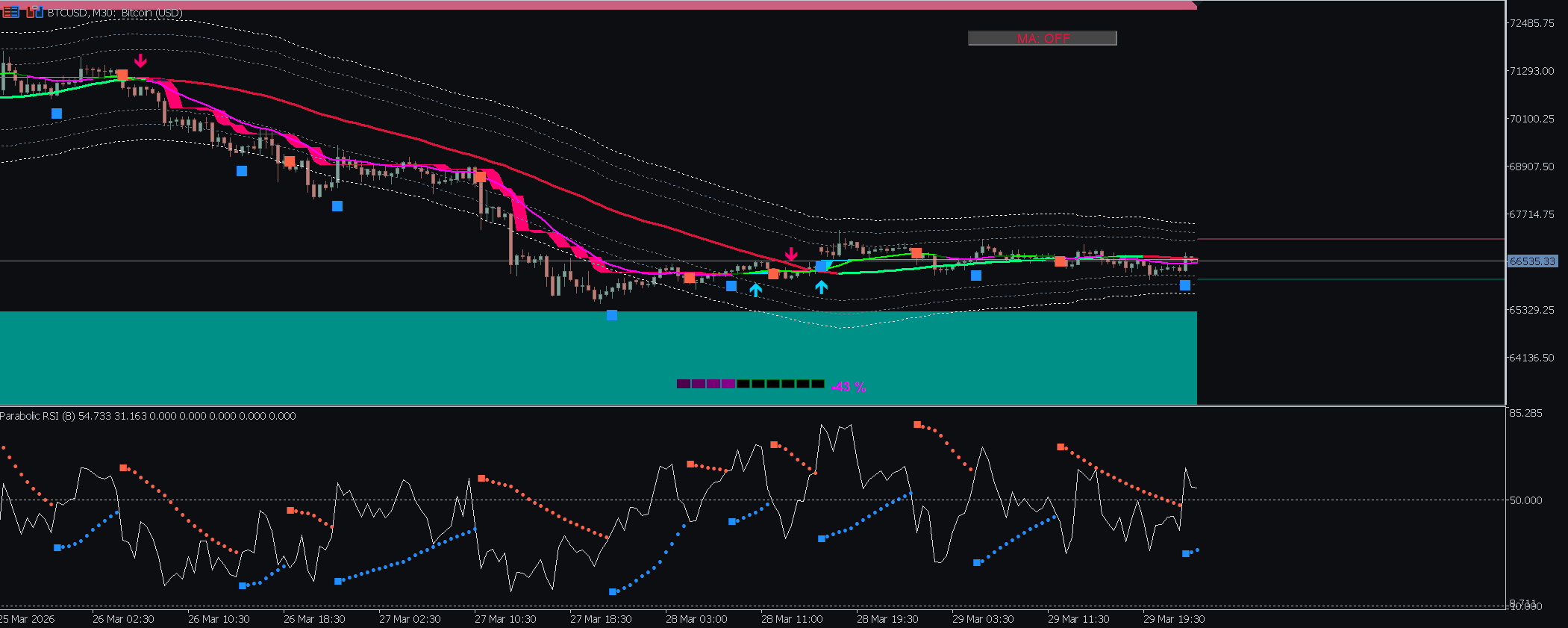Click the blue square marker atop teal zone
Viewport: 1568px width, 628px height.
pos(612,315)
